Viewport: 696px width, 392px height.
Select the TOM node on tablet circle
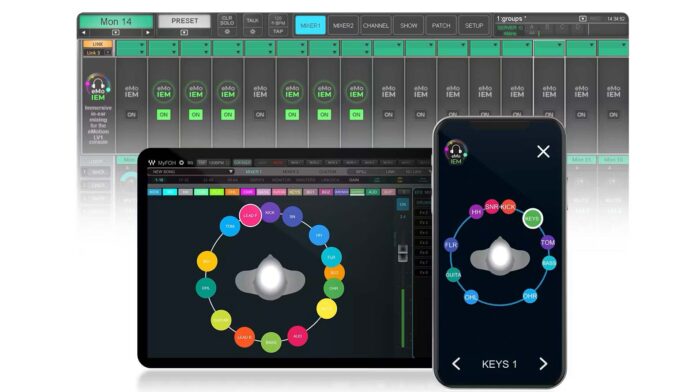[230, 226]
